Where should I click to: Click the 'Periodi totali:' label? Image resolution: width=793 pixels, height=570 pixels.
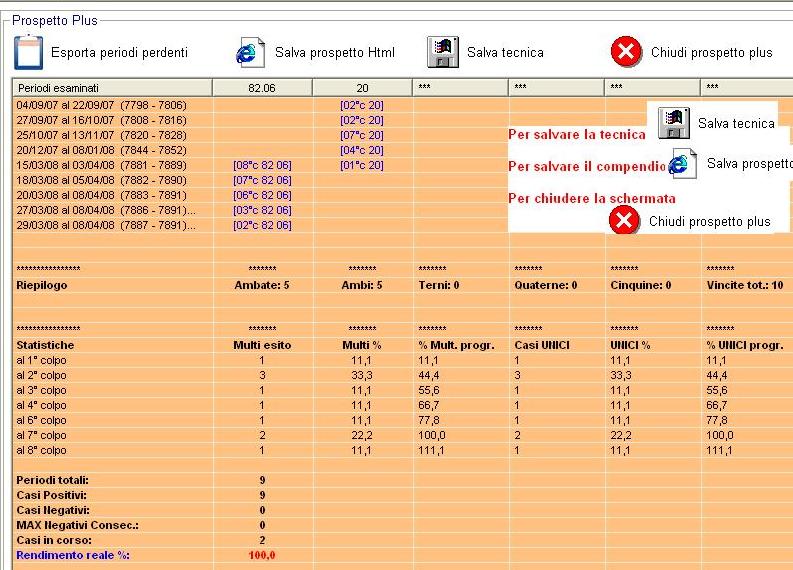tap(53, 480)
